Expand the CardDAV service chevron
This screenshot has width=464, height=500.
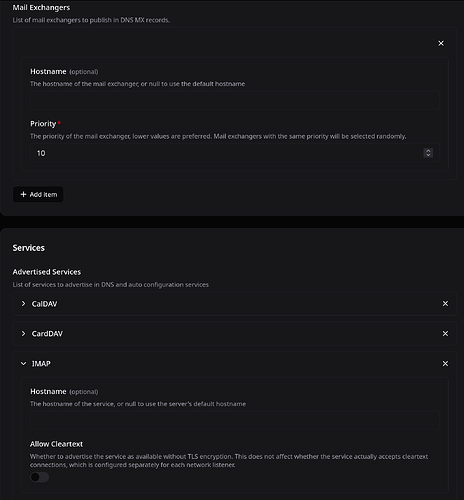23,334
